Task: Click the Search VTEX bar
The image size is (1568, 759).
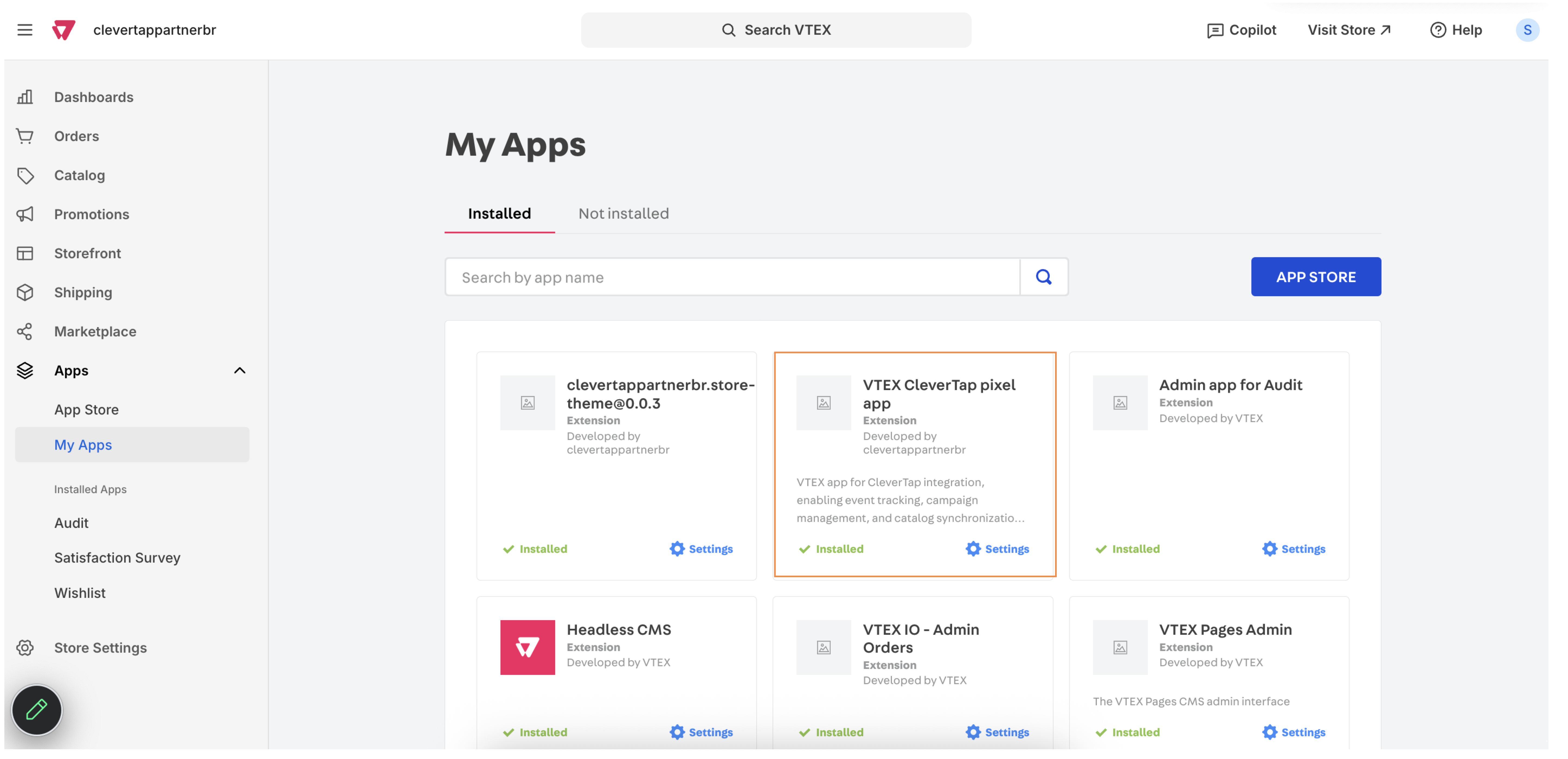Action: 776,30
